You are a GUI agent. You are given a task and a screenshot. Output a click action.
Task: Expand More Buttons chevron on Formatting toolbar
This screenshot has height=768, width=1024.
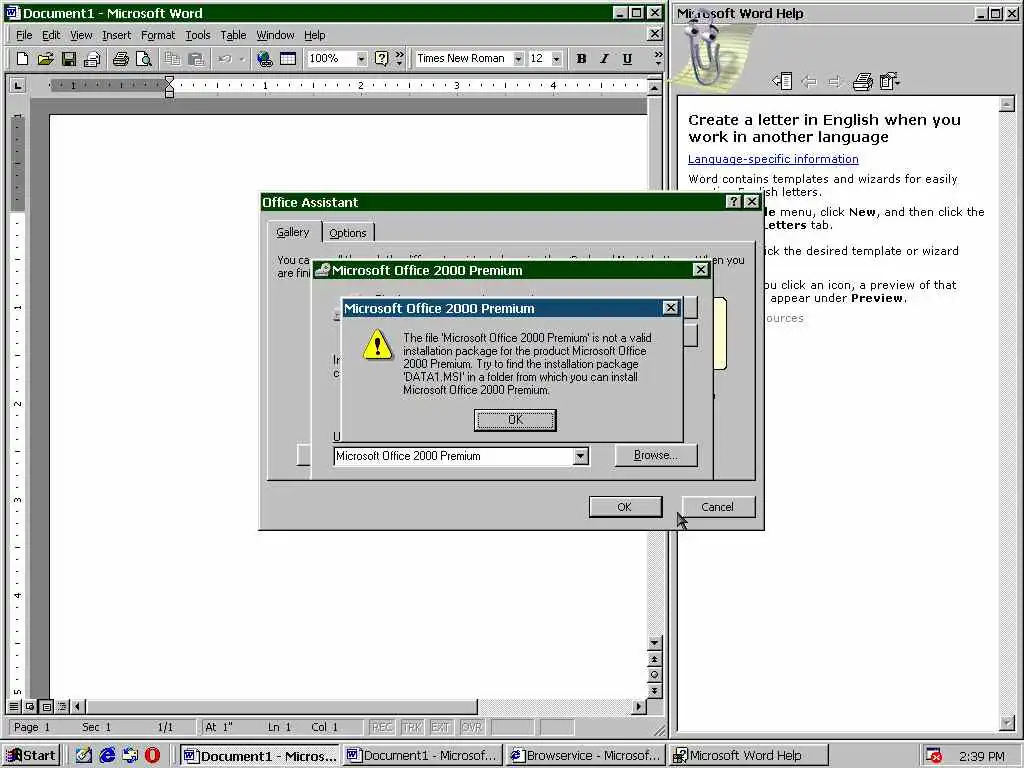tap(658, 59)
